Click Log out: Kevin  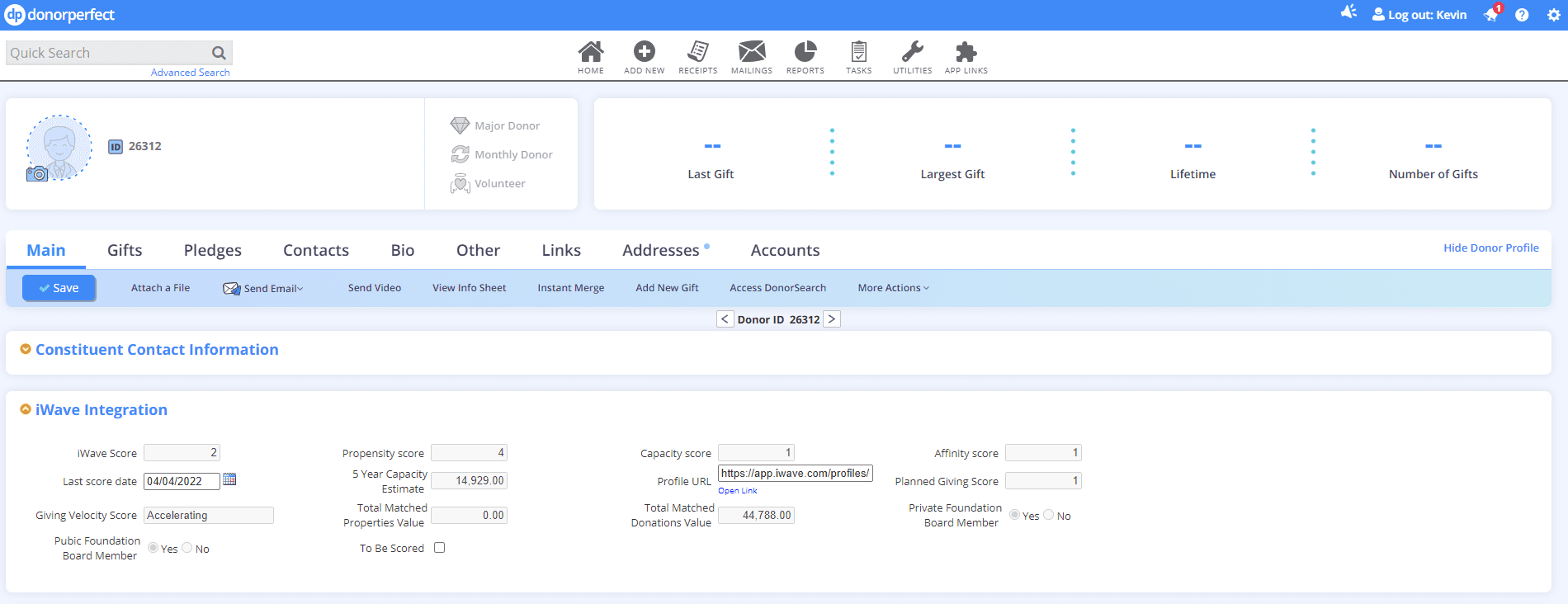click(1419, 15)
